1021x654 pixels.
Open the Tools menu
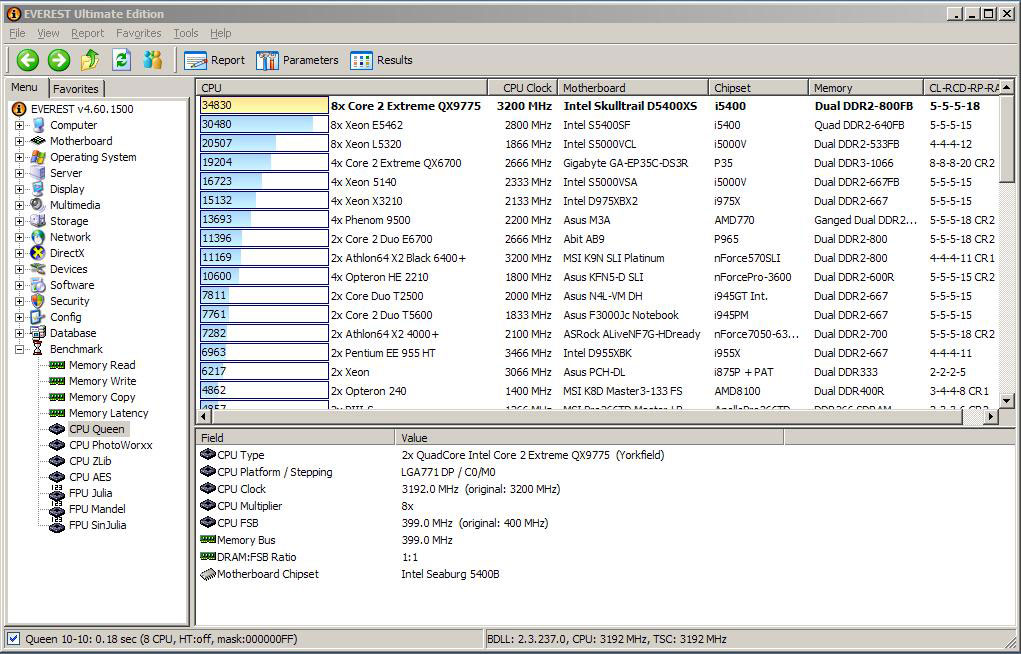coord(186,33)
